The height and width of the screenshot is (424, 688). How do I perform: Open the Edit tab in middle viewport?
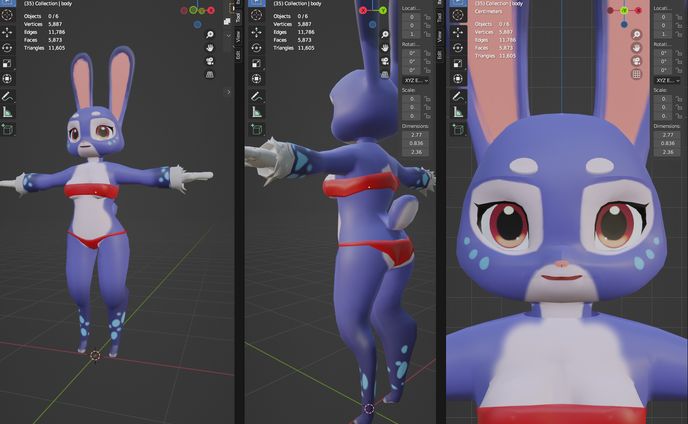(x=439, y=55)
